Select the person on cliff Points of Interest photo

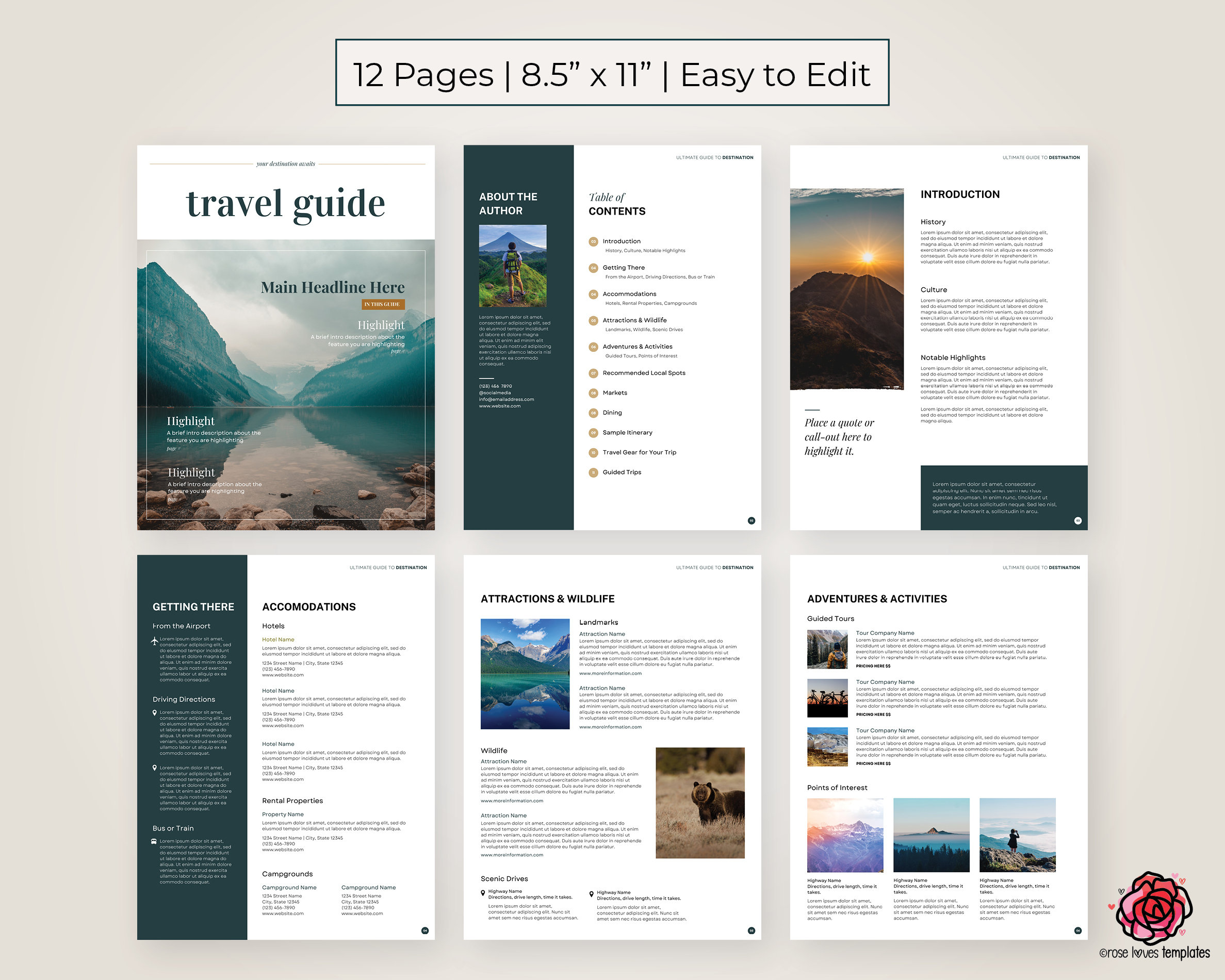1018,835
